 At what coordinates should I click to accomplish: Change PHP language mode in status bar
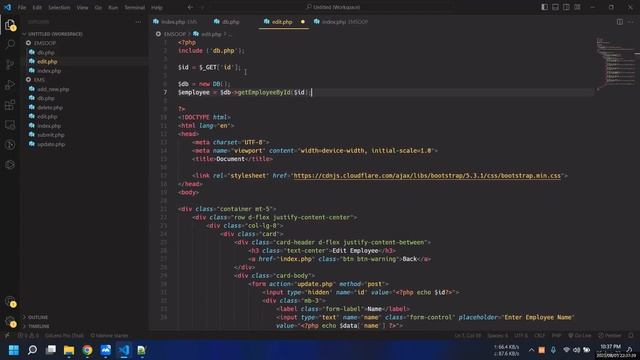(556, 336)
